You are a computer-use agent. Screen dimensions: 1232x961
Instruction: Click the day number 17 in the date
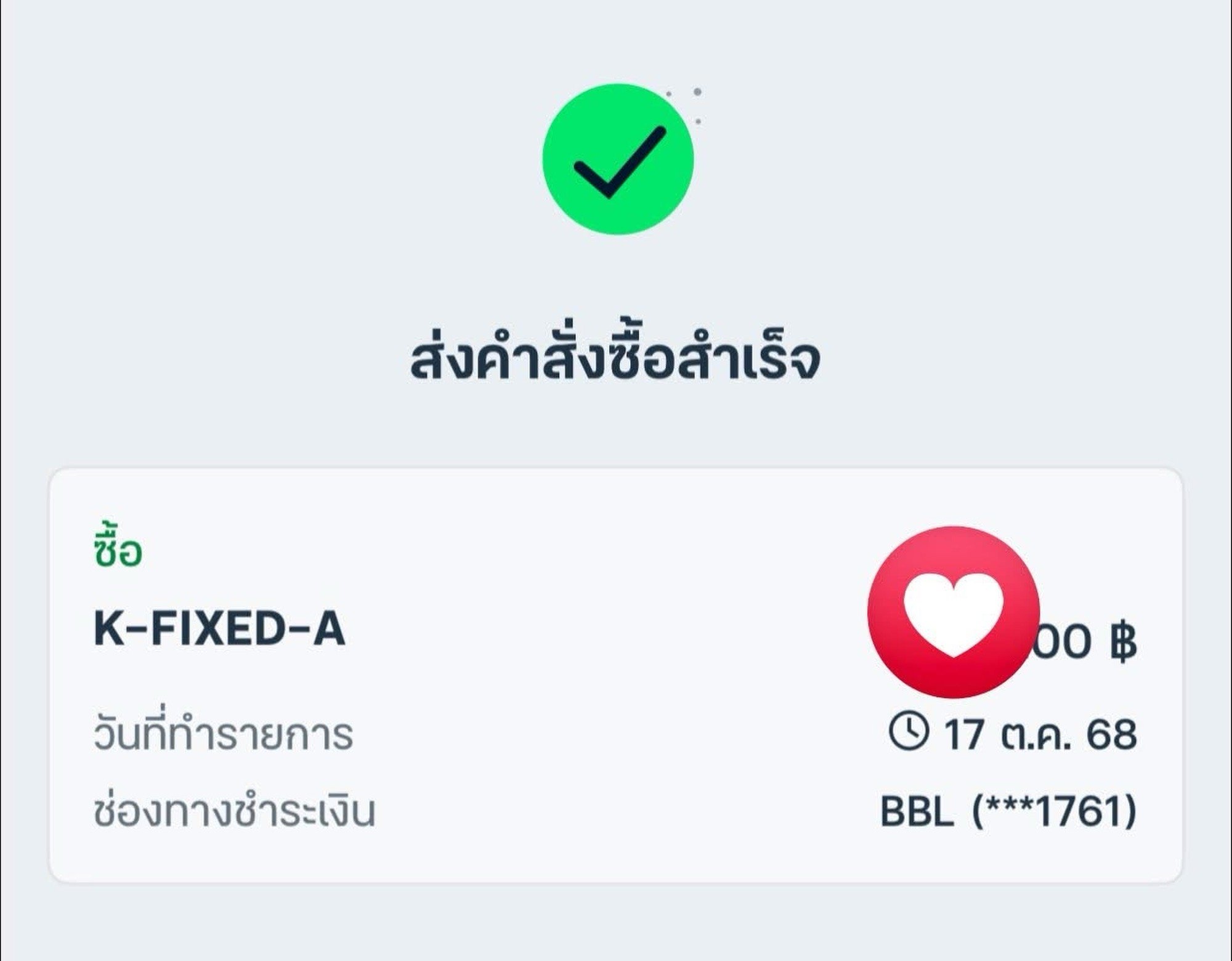coord(963,735)
